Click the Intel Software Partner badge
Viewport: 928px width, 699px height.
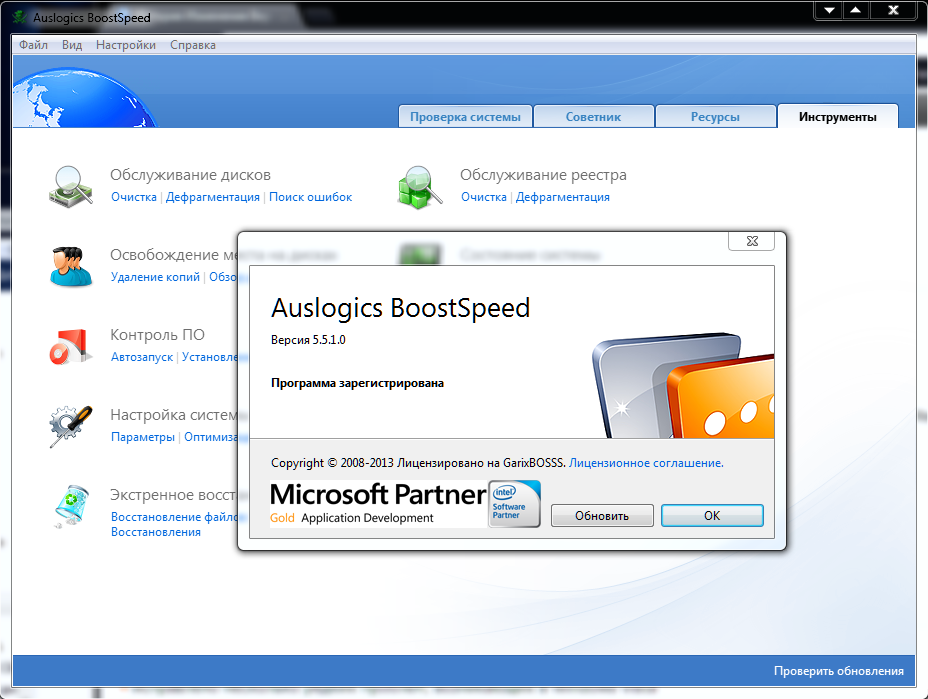[x=514, y=504]
